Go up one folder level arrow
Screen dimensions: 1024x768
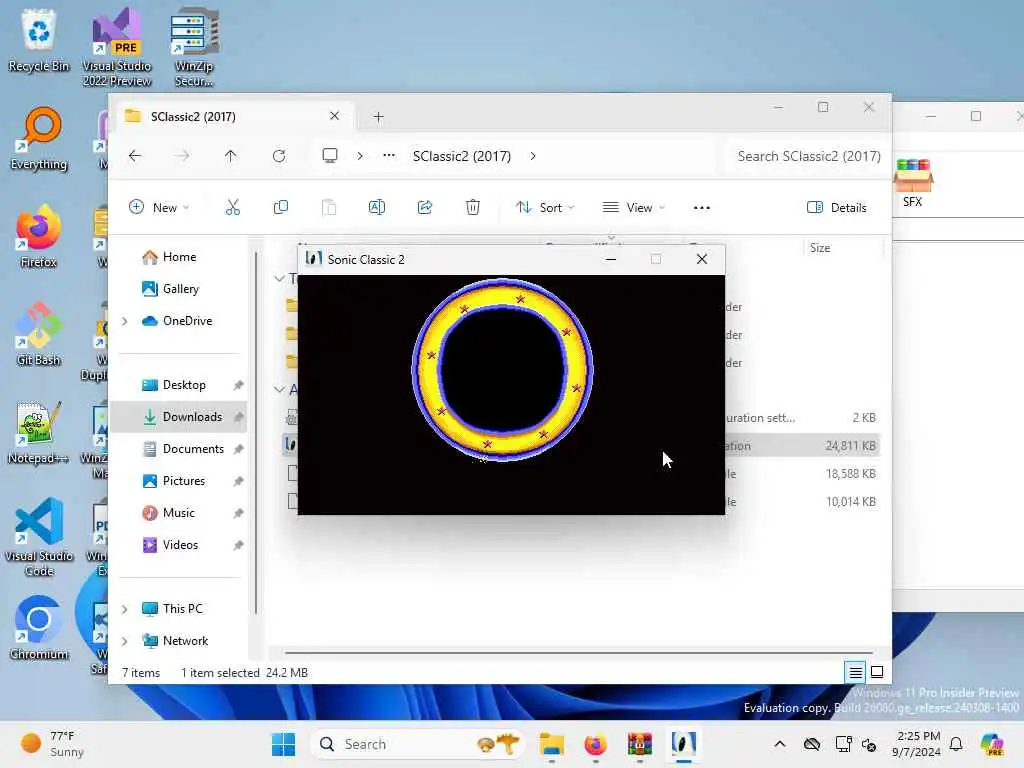231,156
